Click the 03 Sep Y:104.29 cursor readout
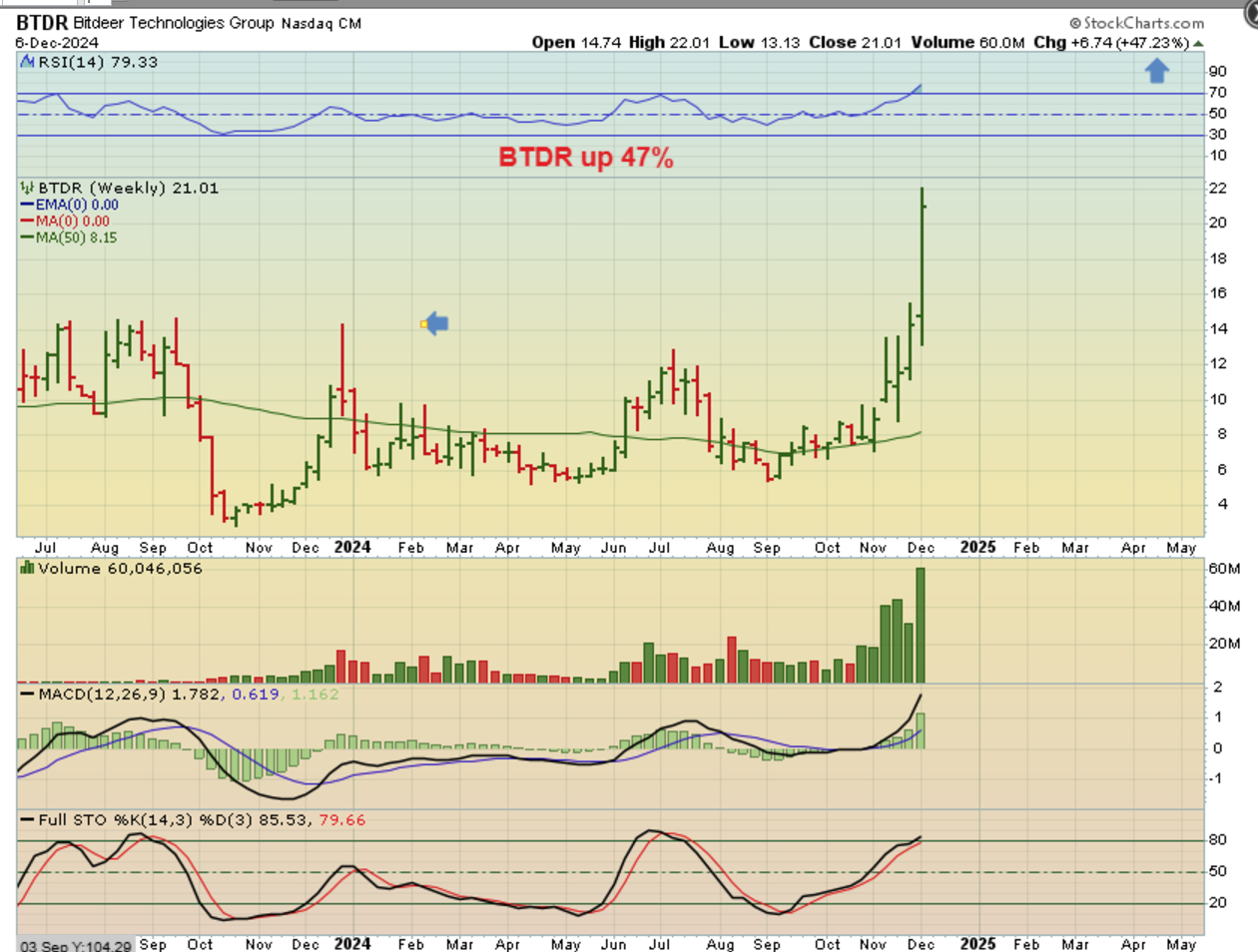This screenshot has width=1258, height=952. click(76, 944)
